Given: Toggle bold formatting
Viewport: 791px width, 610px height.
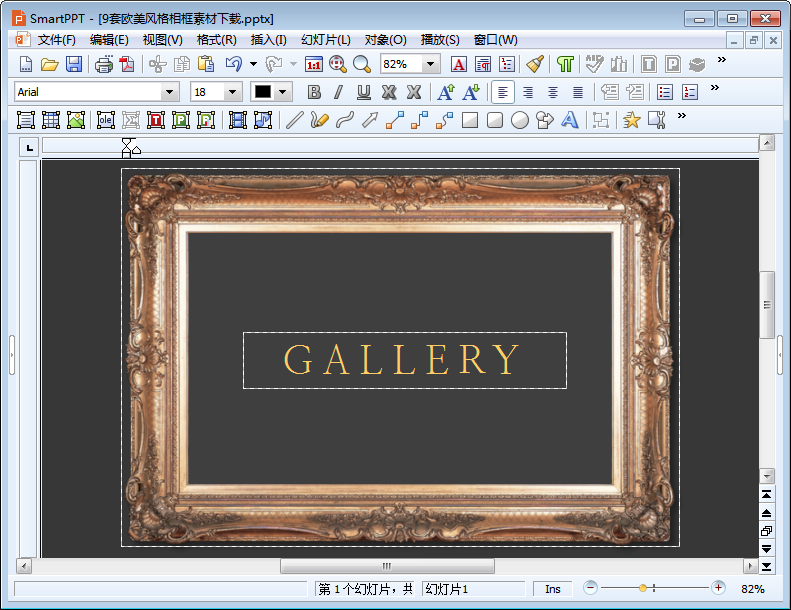Looking at the screenshot, I should 314,92.
